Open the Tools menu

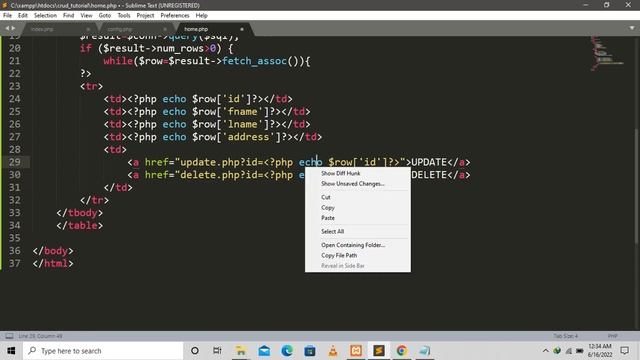tap(124, 16)
